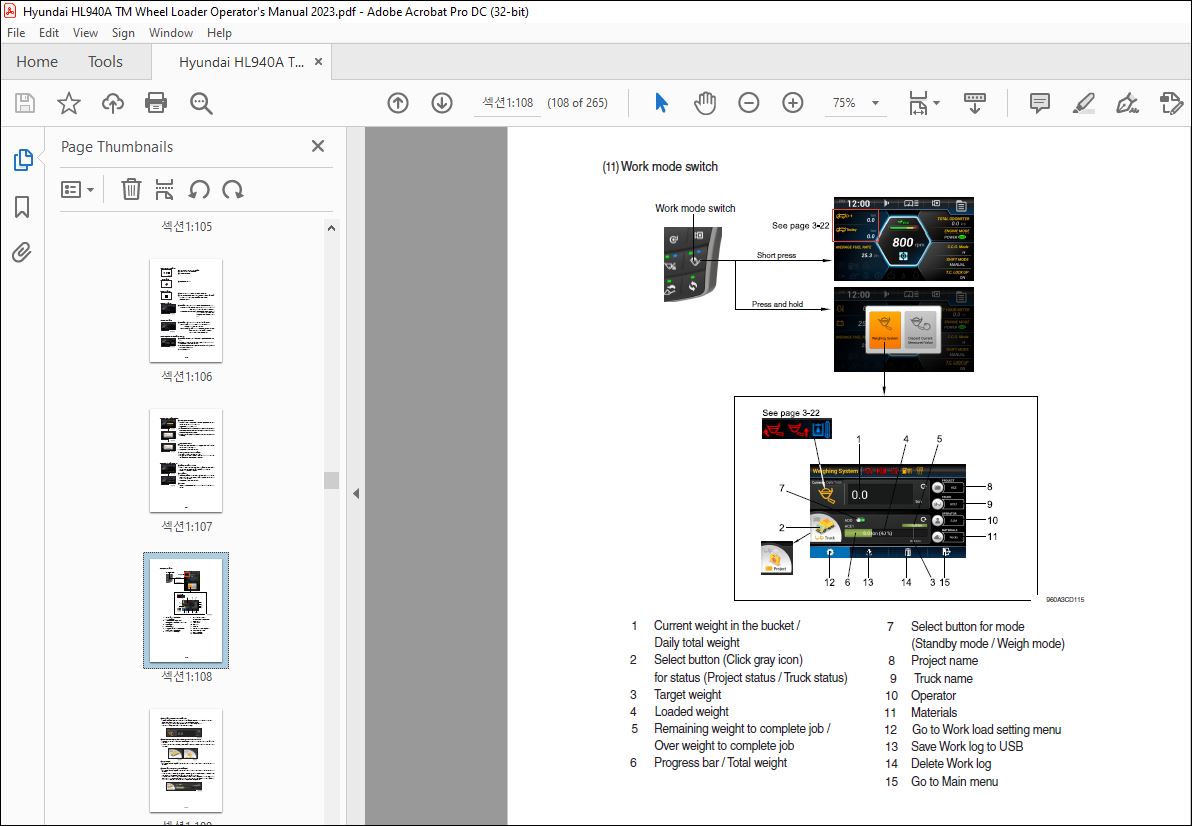1192x826 pixels.
Task: Open the Attachments paperclip panel
Action: click(x=22, y=252)
